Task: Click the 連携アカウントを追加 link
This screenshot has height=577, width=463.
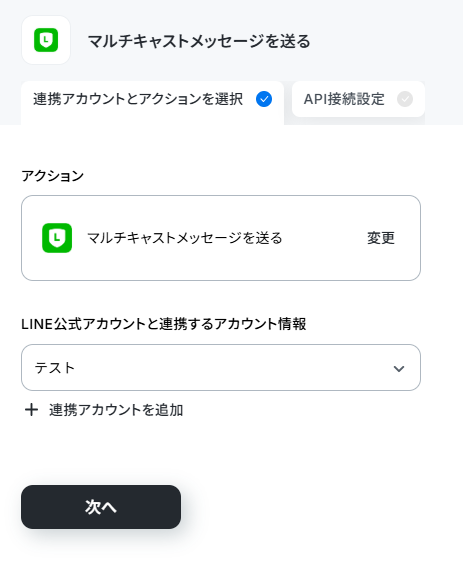Action: click(116, 410)
